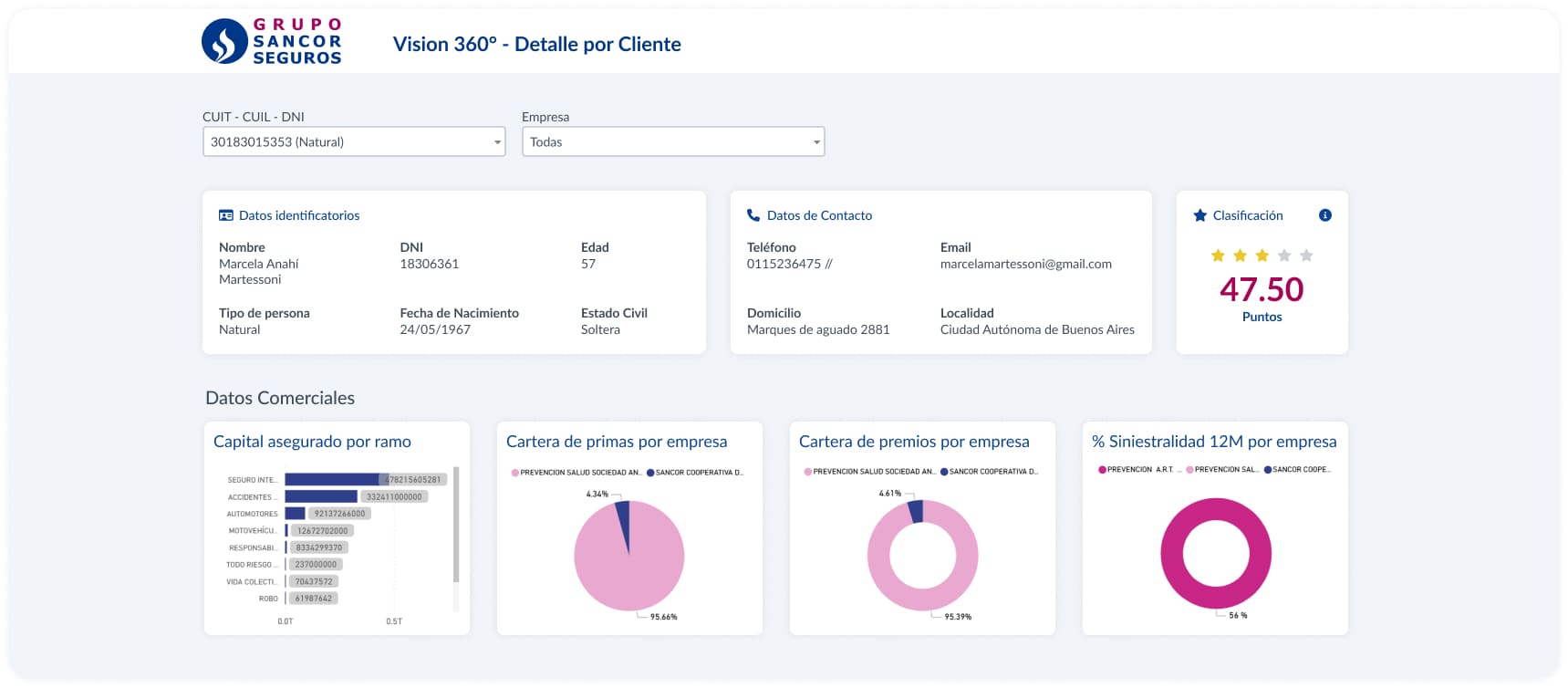Click the Capital asegurado por ramo title
1568x688 pixels.
tap(312, 442)
